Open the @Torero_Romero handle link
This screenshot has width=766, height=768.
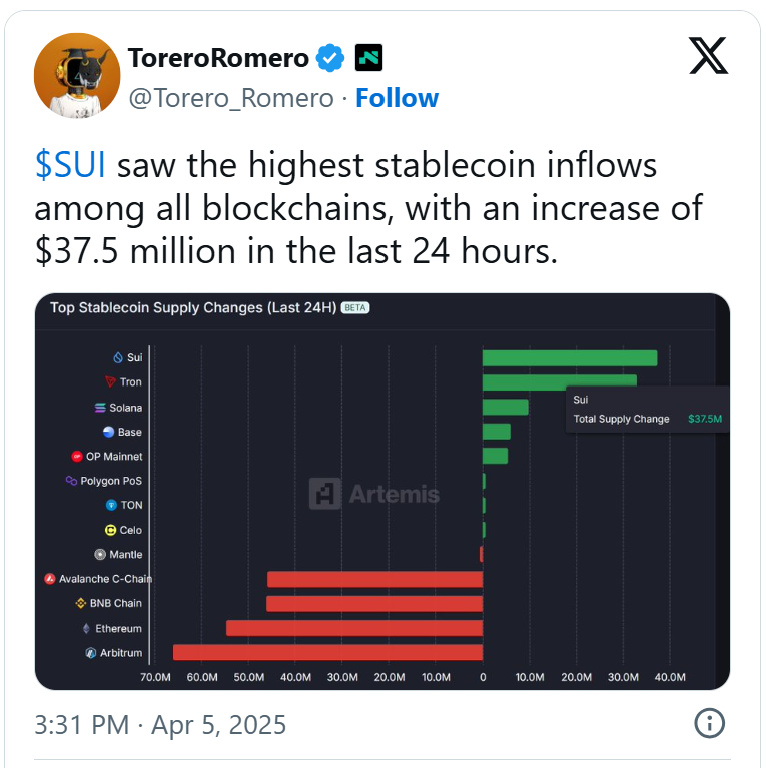tap(231, 98)
